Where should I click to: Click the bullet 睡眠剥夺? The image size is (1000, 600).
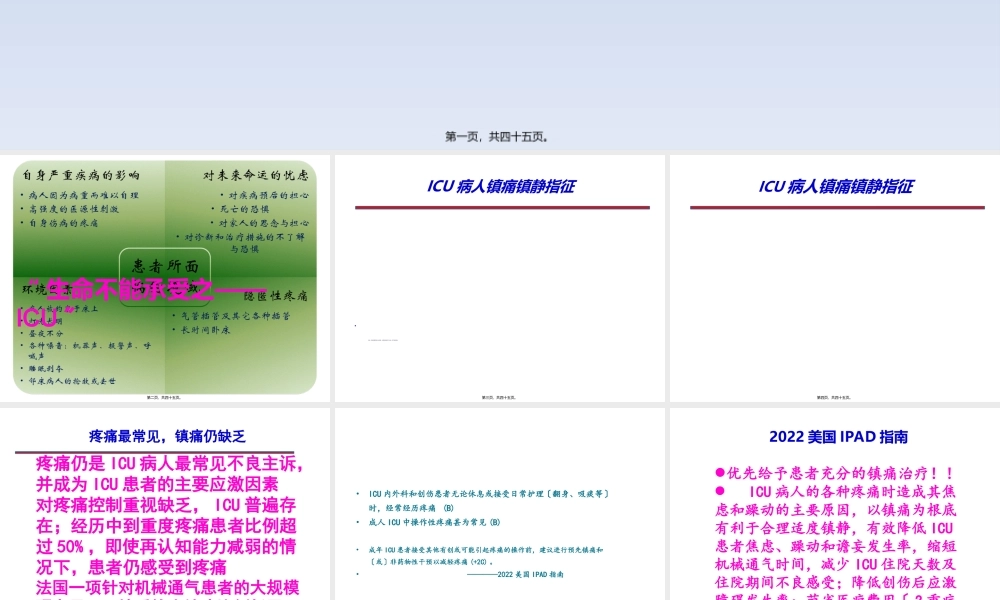point(46,369)
